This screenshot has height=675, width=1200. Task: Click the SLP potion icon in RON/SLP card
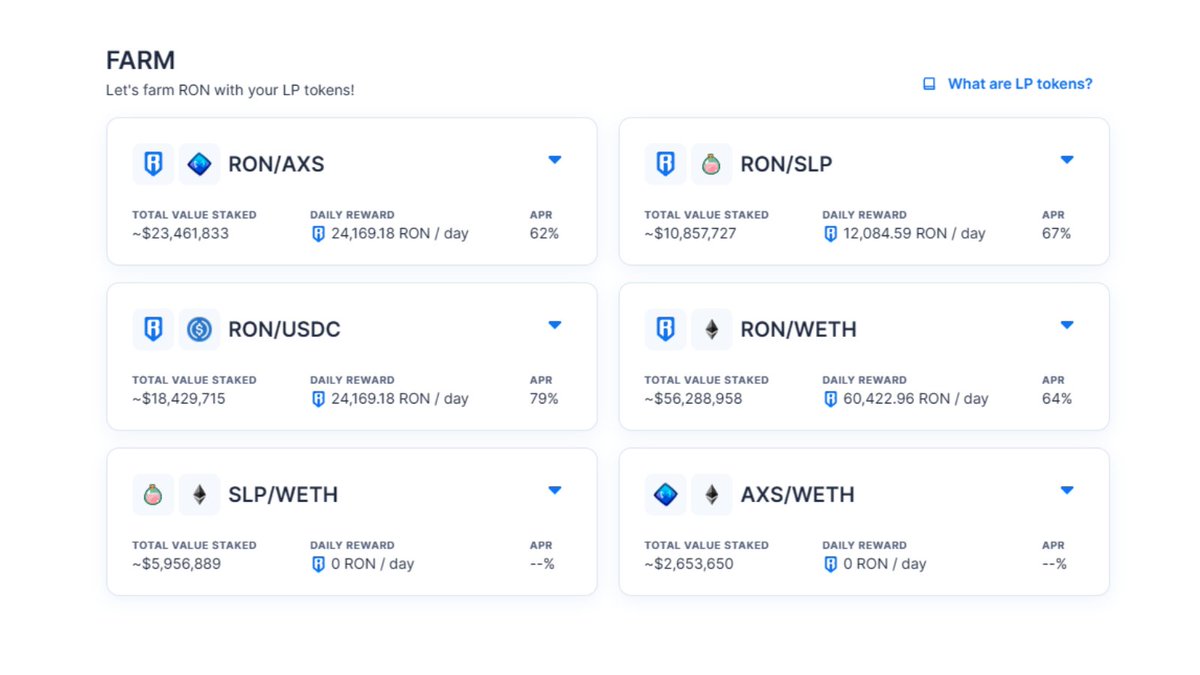click(x=711, y=164)
